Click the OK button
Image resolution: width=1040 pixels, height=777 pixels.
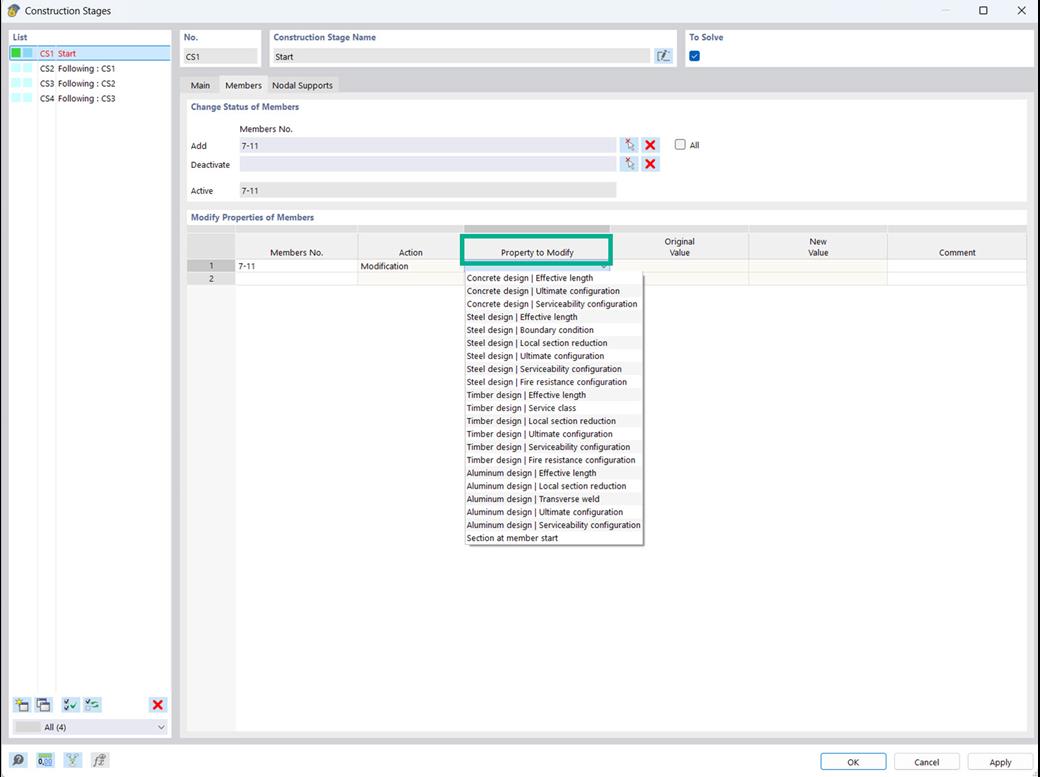coord(853,762)
